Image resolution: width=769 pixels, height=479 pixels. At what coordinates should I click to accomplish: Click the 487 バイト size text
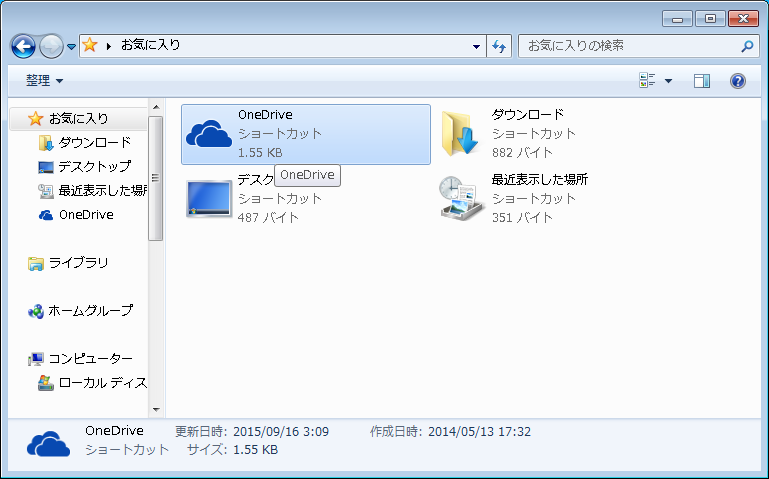pos(268,218)
